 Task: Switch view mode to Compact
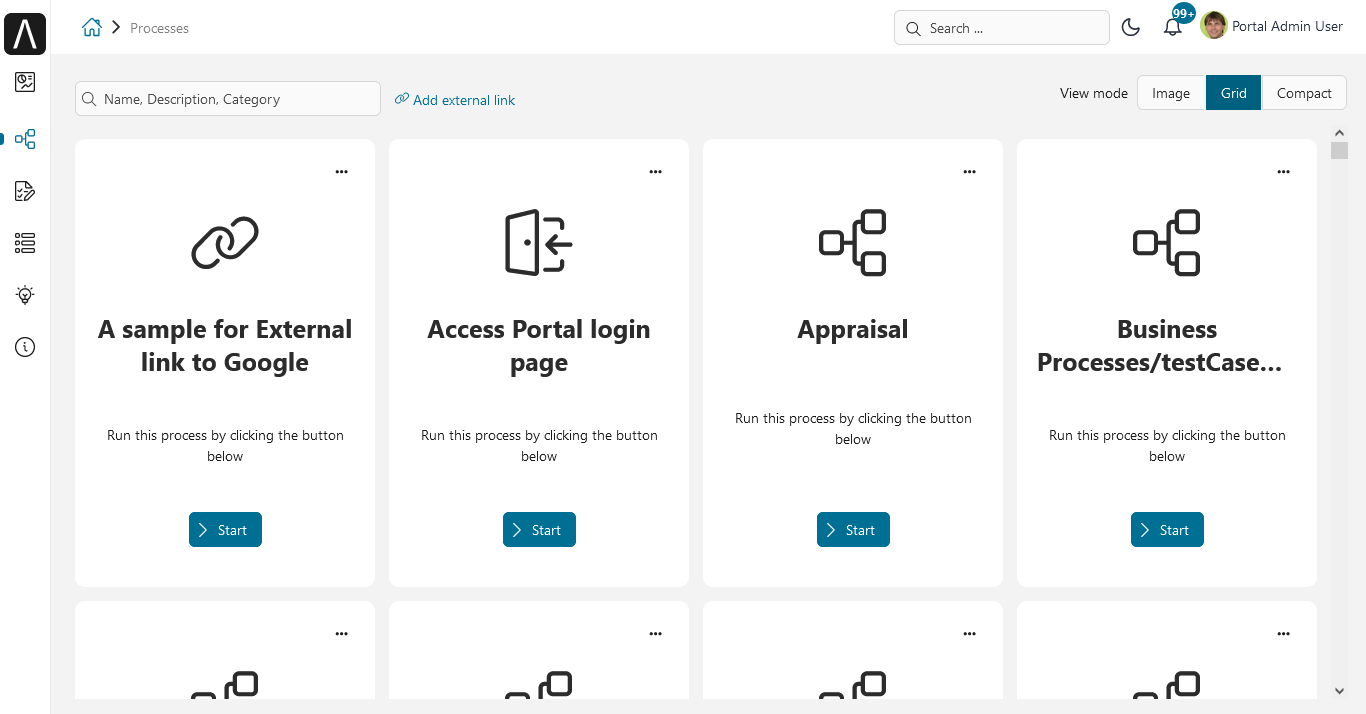[1304, 93]
